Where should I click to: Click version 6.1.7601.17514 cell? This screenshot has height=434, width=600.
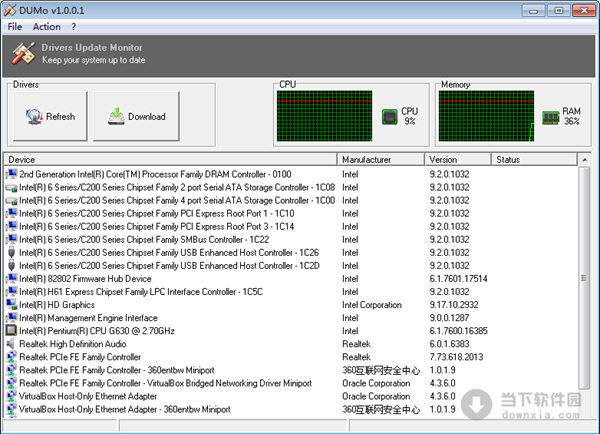458,279
